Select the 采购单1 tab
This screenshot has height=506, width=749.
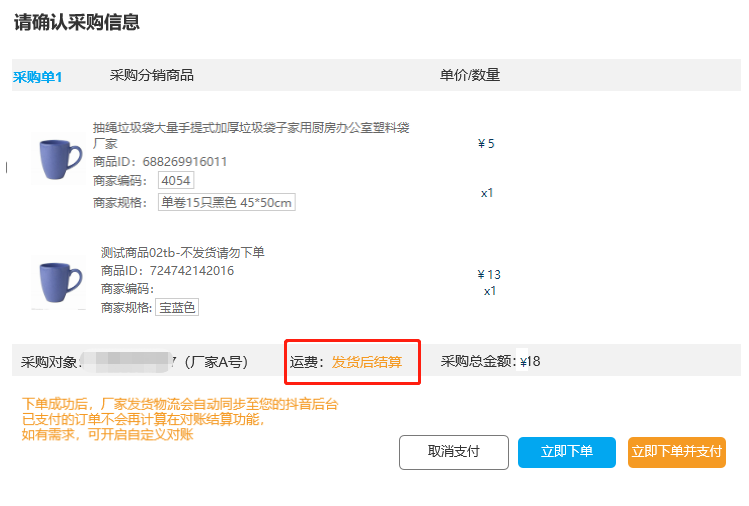[x=38, y=77]
